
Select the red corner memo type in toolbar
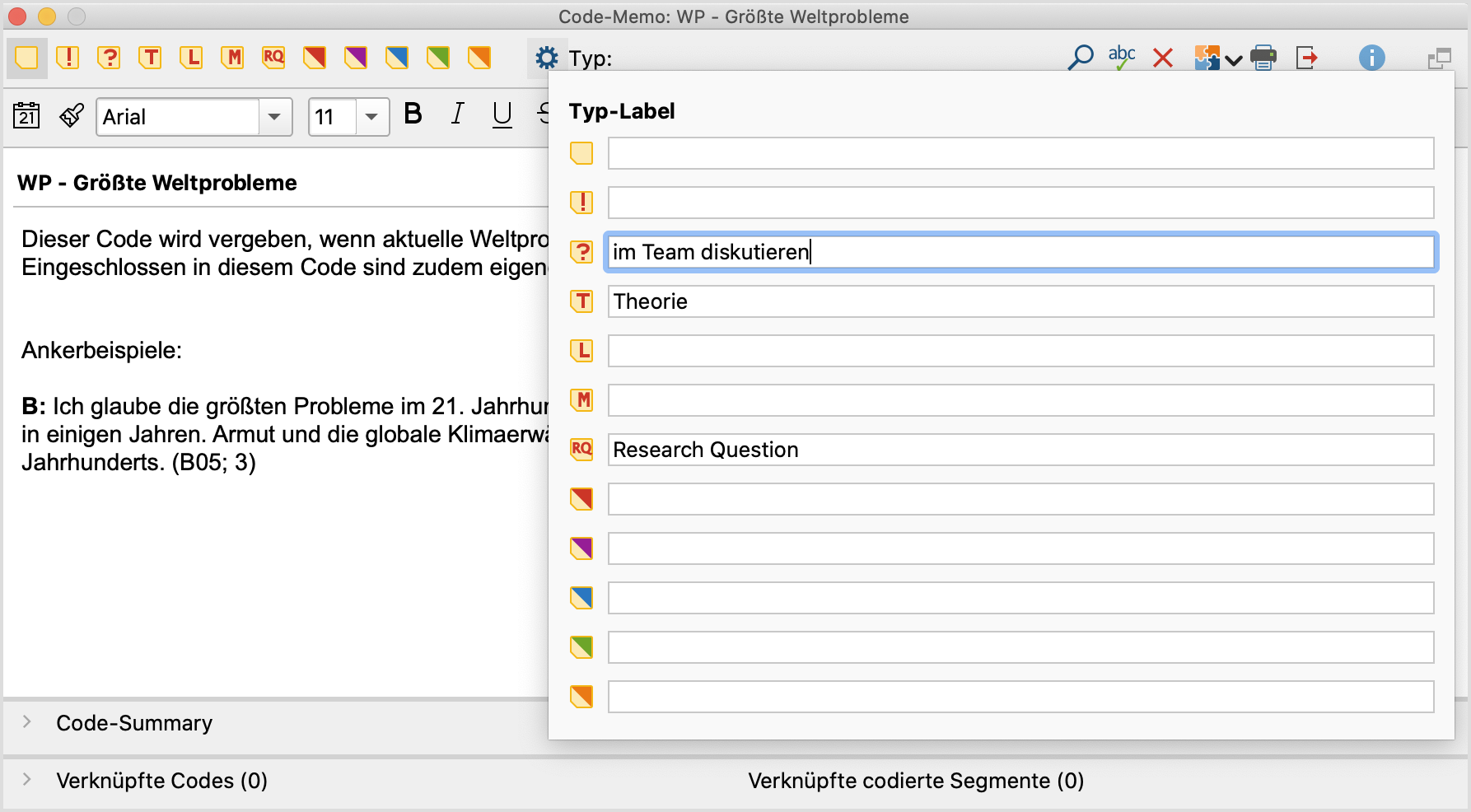315,58
